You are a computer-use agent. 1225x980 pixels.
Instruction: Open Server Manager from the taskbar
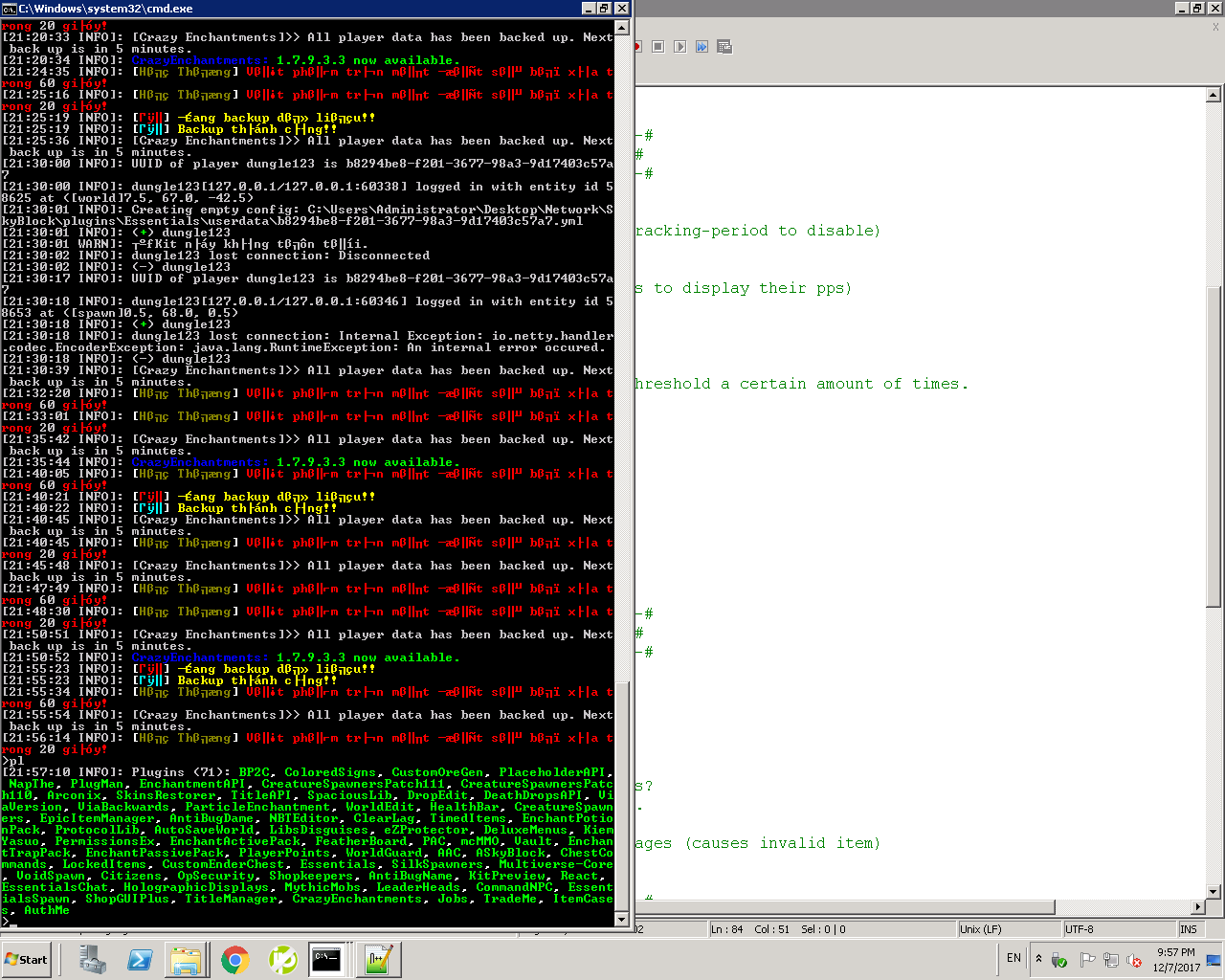tap(93, 959)
